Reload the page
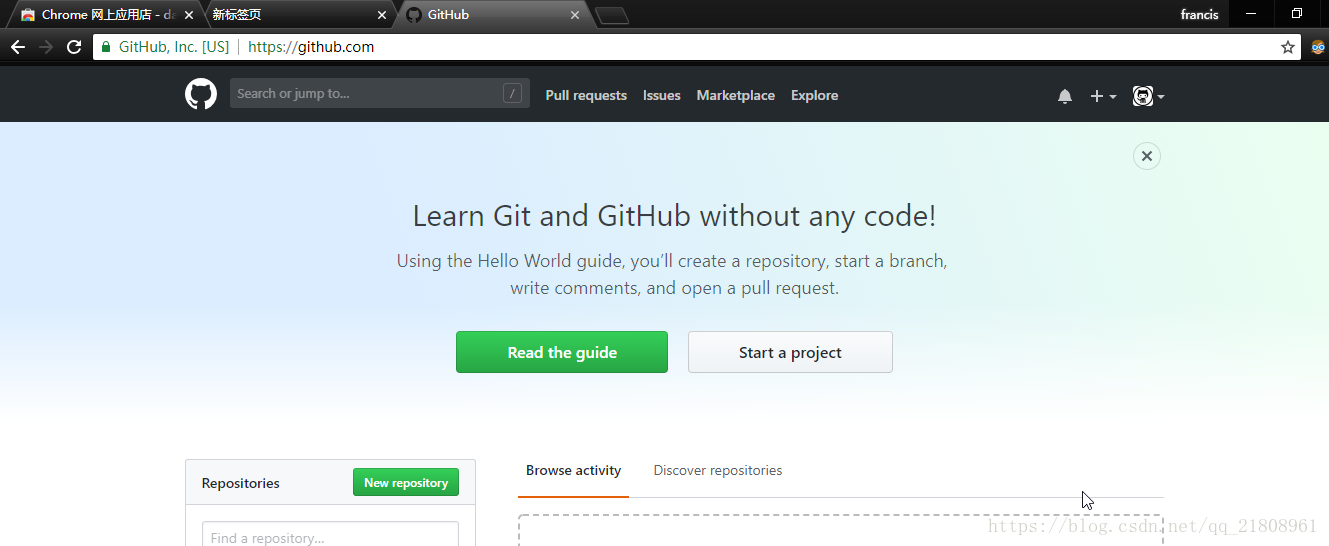1329x546 pixels. 74,47
